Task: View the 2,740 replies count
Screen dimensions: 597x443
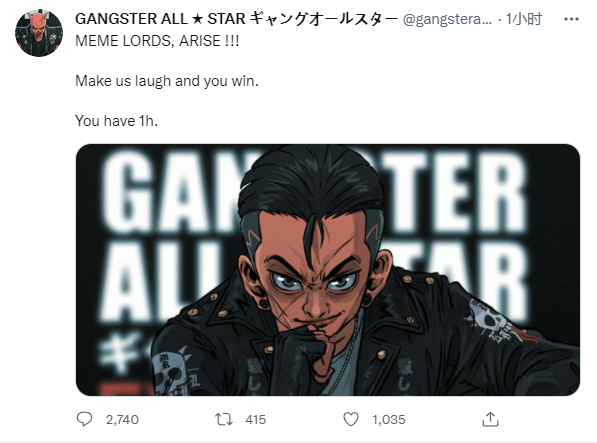Action: tap(122, 420)
